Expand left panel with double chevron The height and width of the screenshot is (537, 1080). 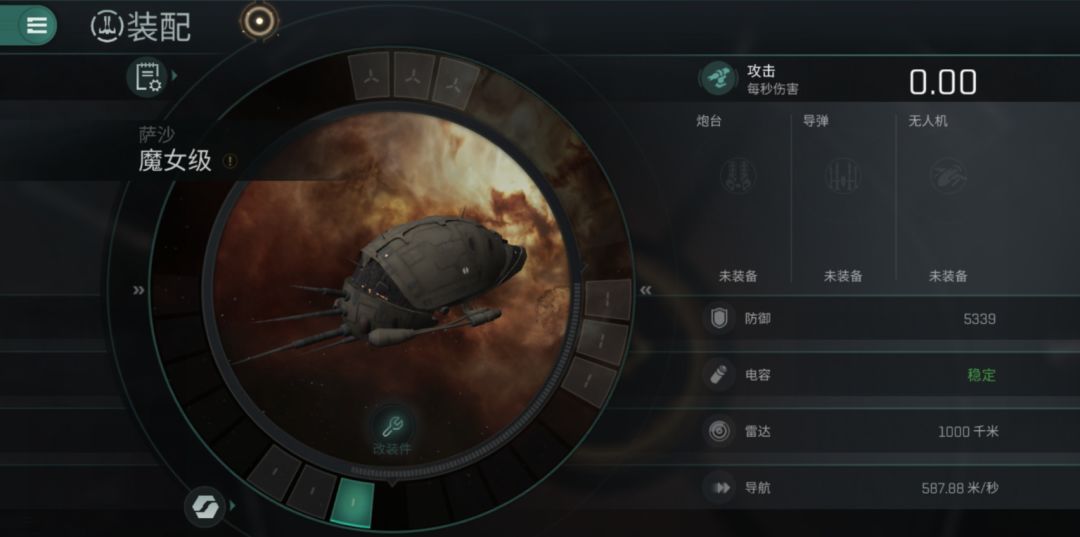[138, 291]
